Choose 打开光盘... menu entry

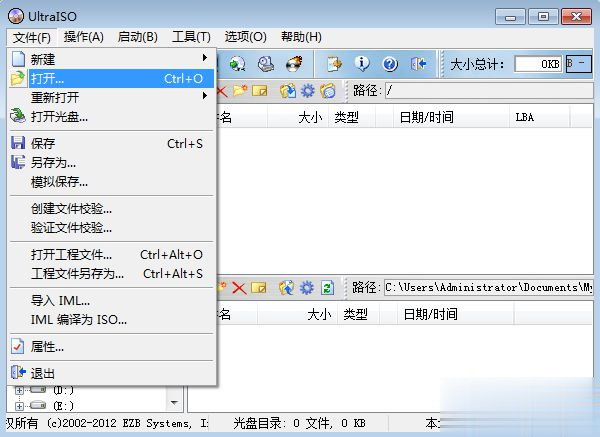point(111,116)
